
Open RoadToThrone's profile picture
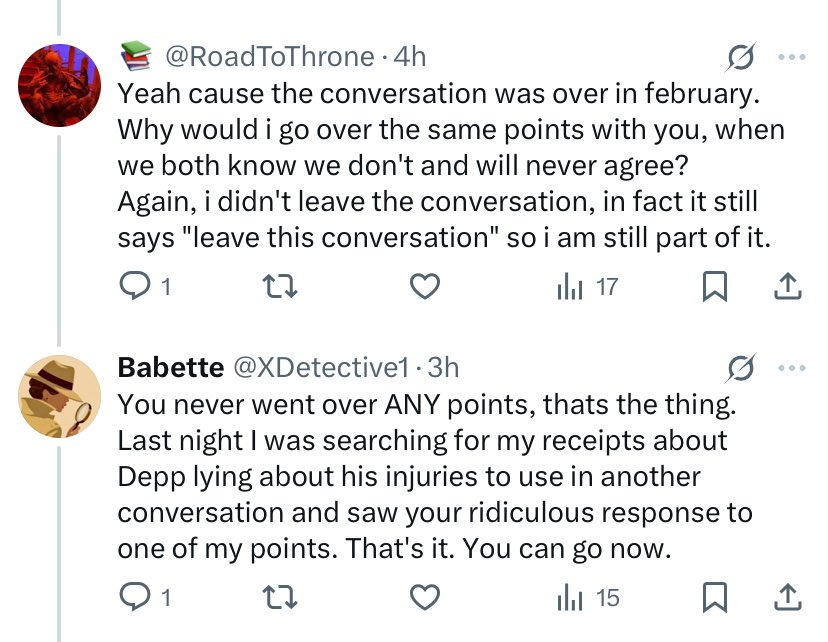pos(59,84)
